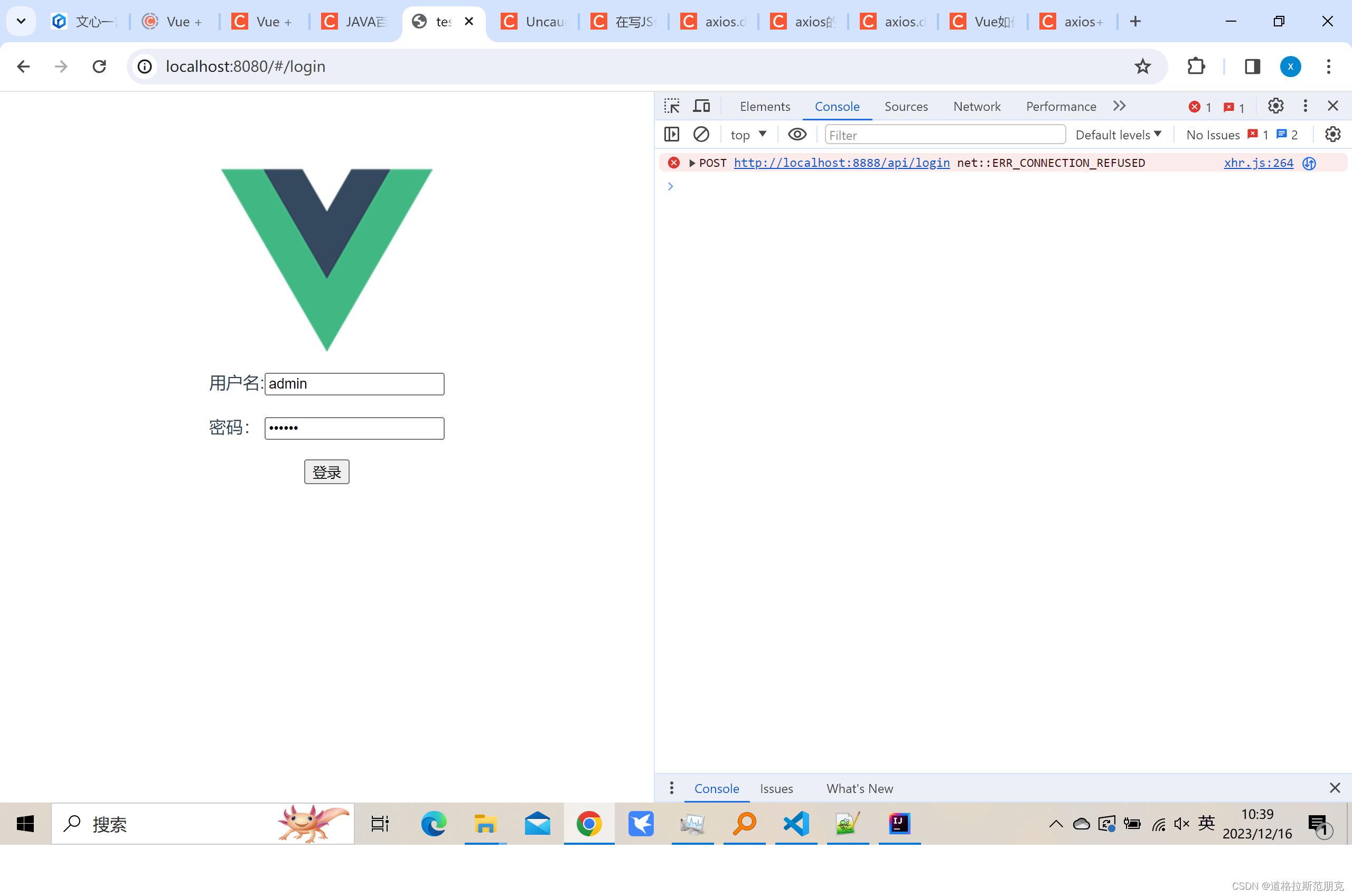Launch Microsoft Edge from taskbar

[x=433, y=824]
